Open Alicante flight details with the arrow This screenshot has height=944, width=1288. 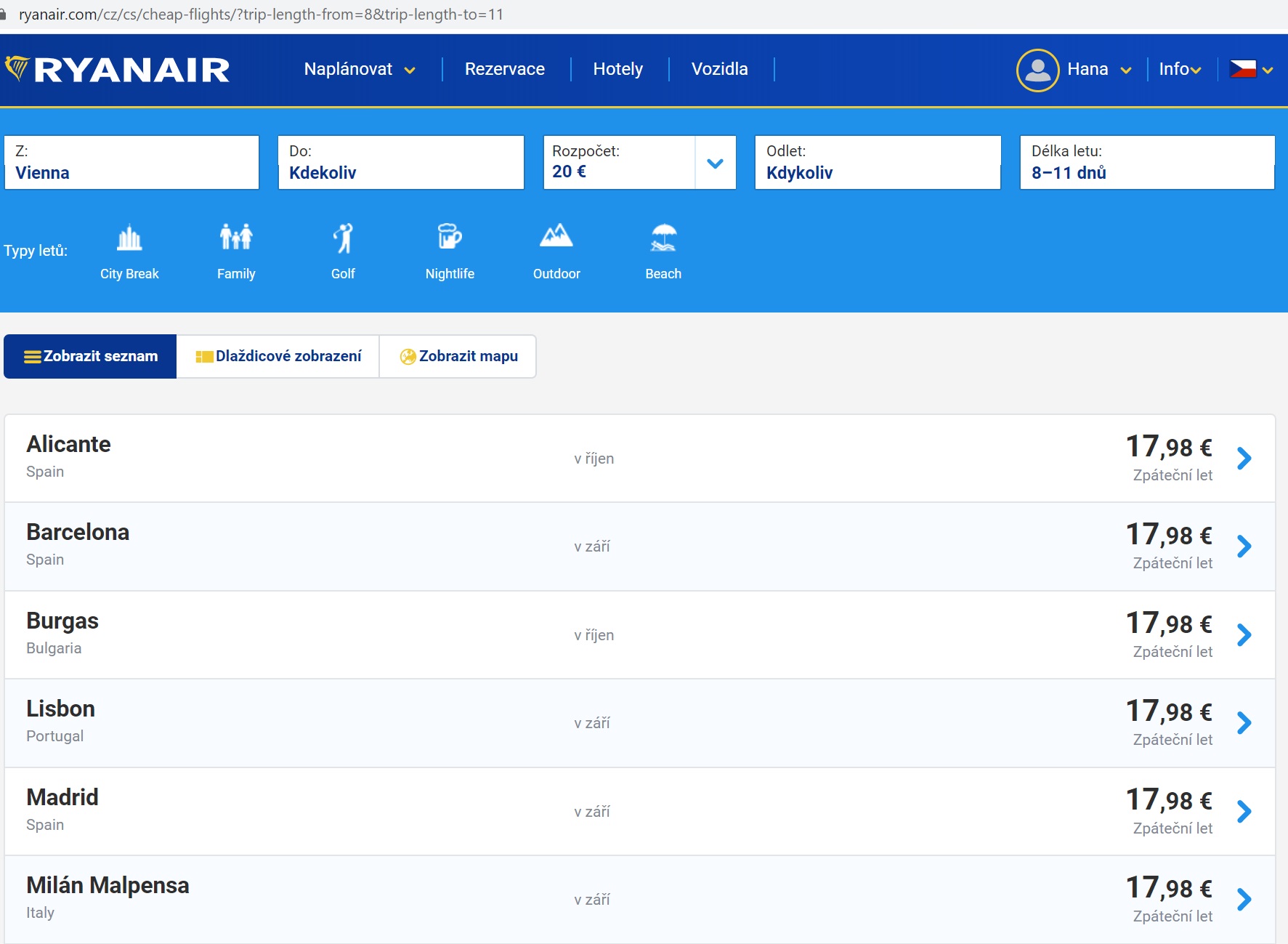pyautogui.click(x=1246, y=458)
